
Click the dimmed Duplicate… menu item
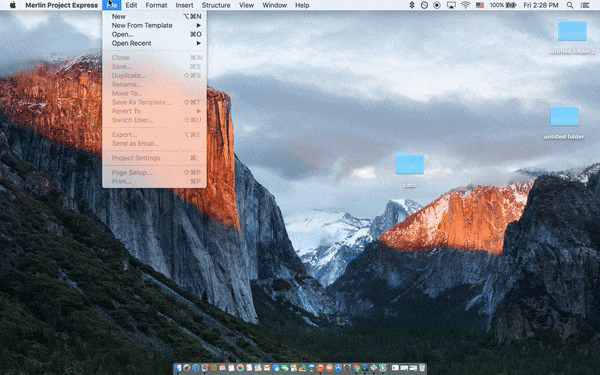[x=155, y=75]
